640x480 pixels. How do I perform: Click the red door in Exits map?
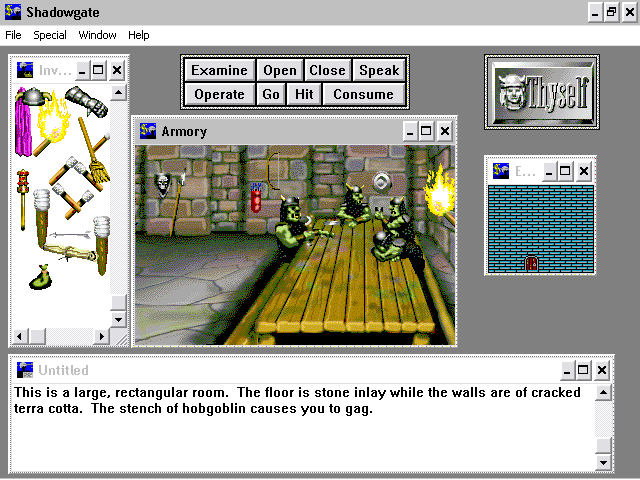(x=531, y=264)
